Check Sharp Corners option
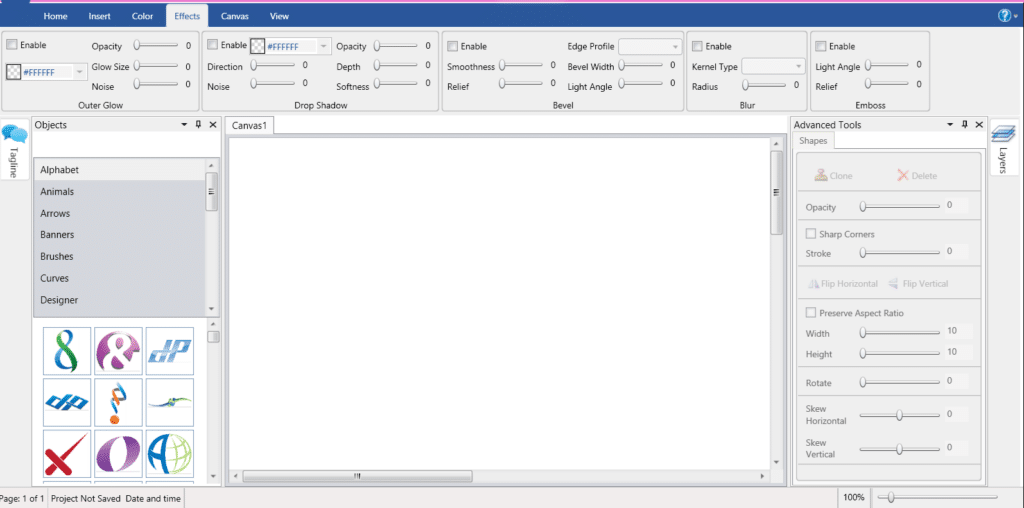Screen dimensions: 1024x508 point(811,234)
